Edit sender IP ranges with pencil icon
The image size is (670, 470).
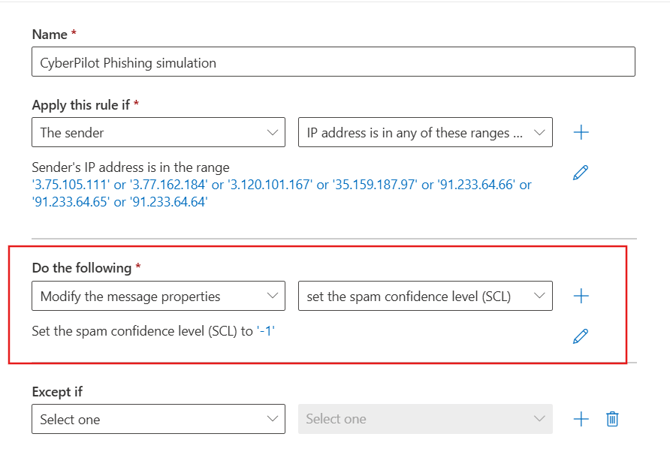tap(580, 172)
